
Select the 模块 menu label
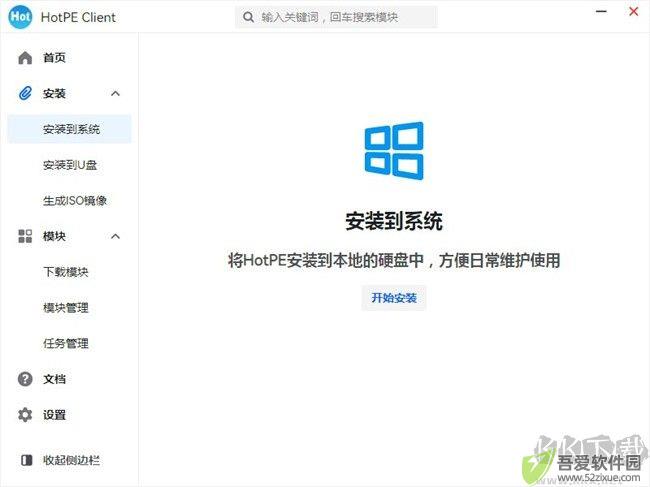(54, 236)
